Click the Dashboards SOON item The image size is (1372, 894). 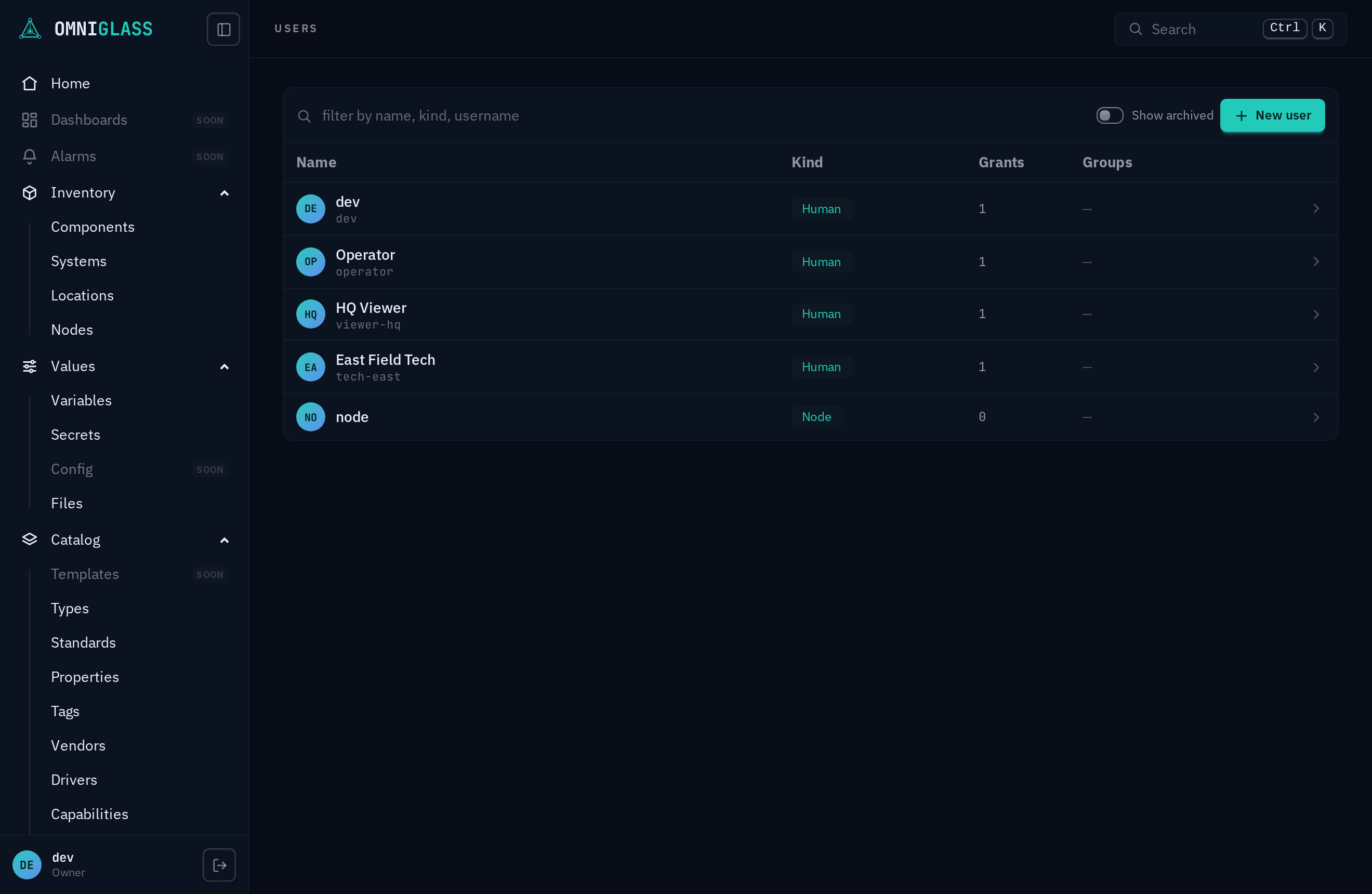pyautogui.click(x=125, y=120)
